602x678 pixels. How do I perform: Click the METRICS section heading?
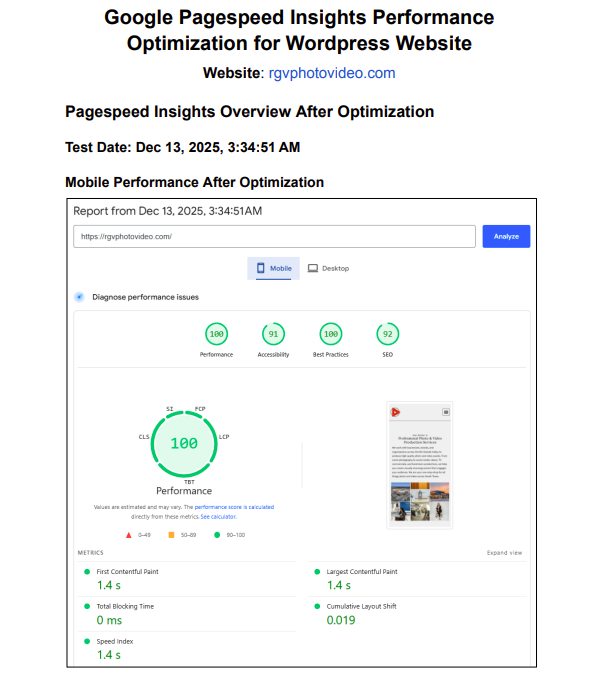pyautogui.click(x=90, y=553)
